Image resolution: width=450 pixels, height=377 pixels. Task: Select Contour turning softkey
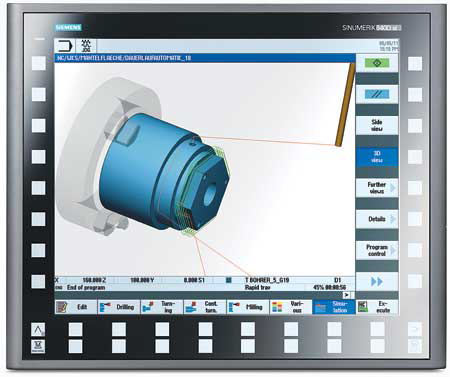[205, 307]
